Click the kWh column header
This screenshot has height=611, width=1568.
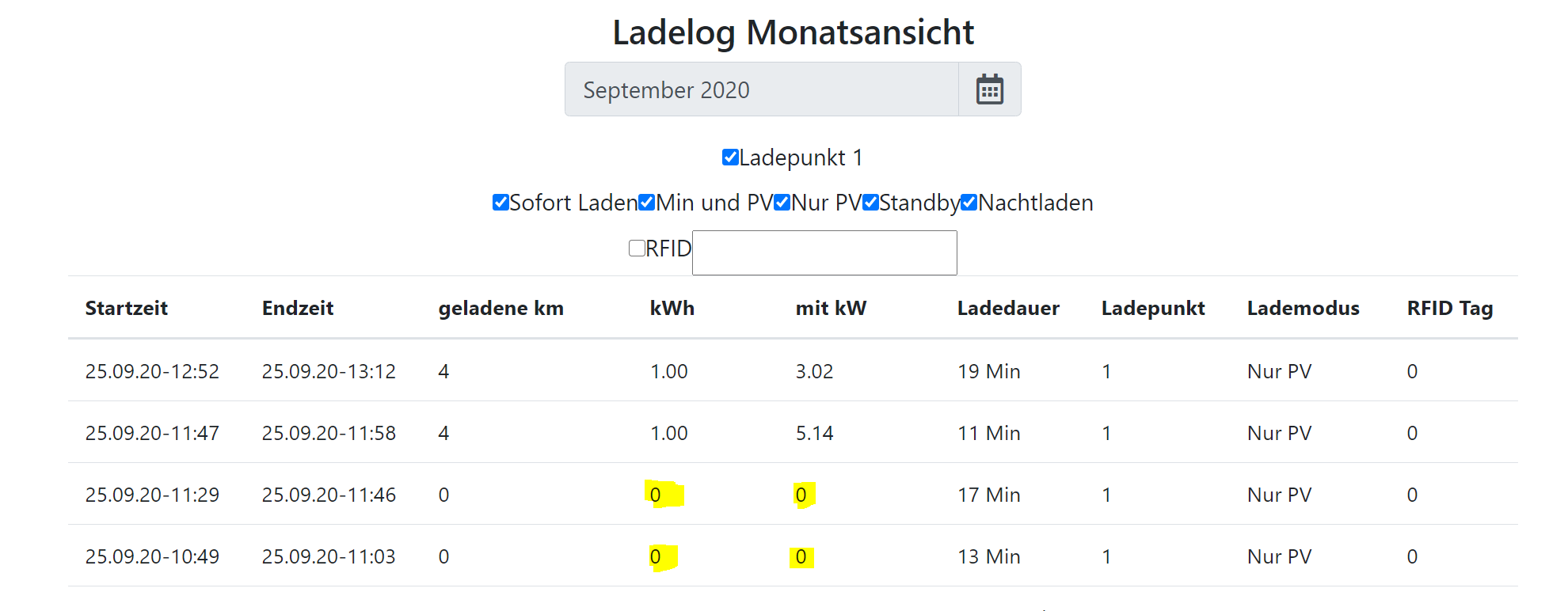(x=672, y=308)
